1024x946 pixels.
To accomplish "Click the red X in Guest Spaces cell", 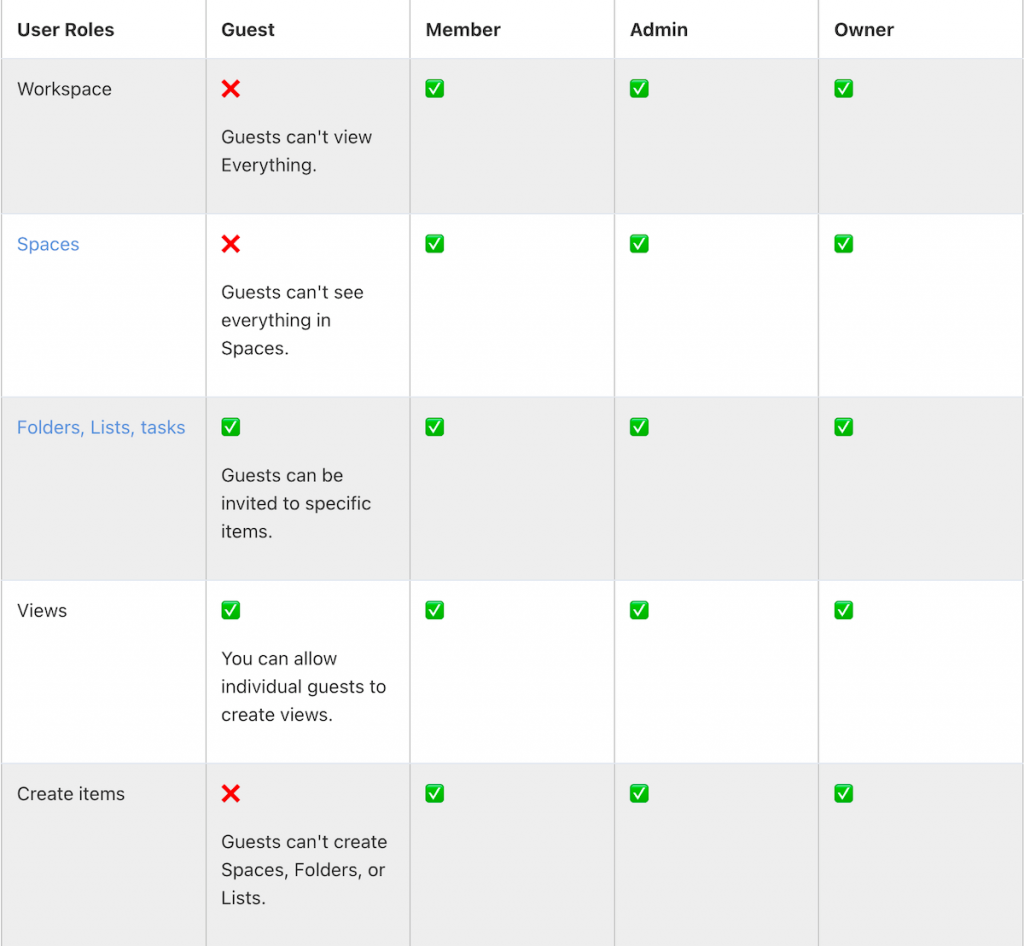I will (x=231, y=244).
